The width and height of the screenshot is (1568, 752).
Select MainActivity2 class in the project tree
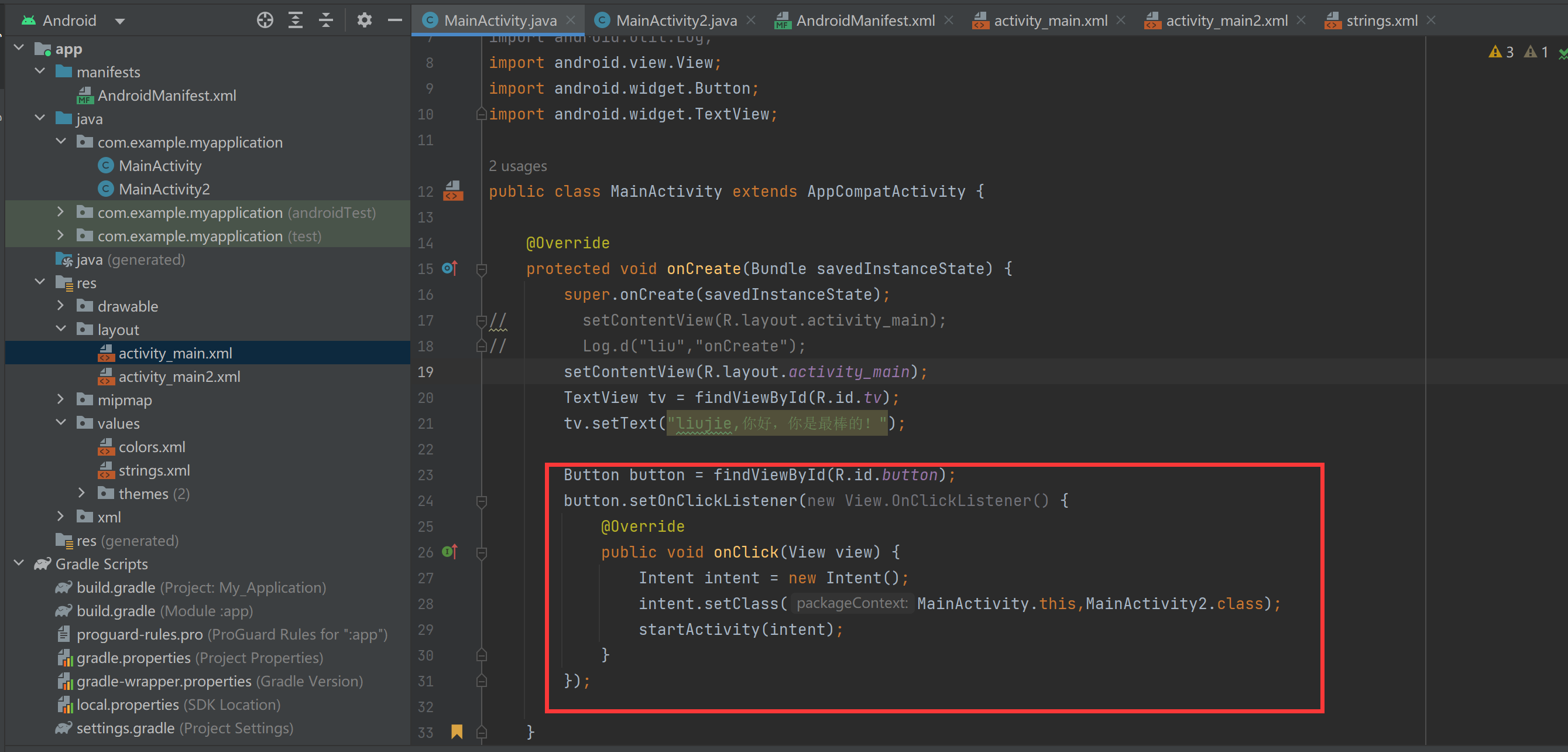[154, 189]
